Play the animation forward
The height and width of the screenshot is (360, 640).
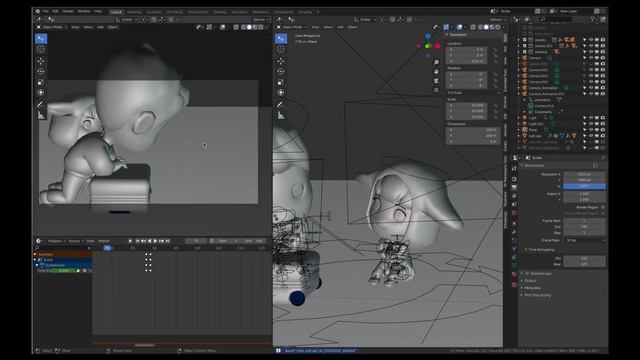click(156, 241)
